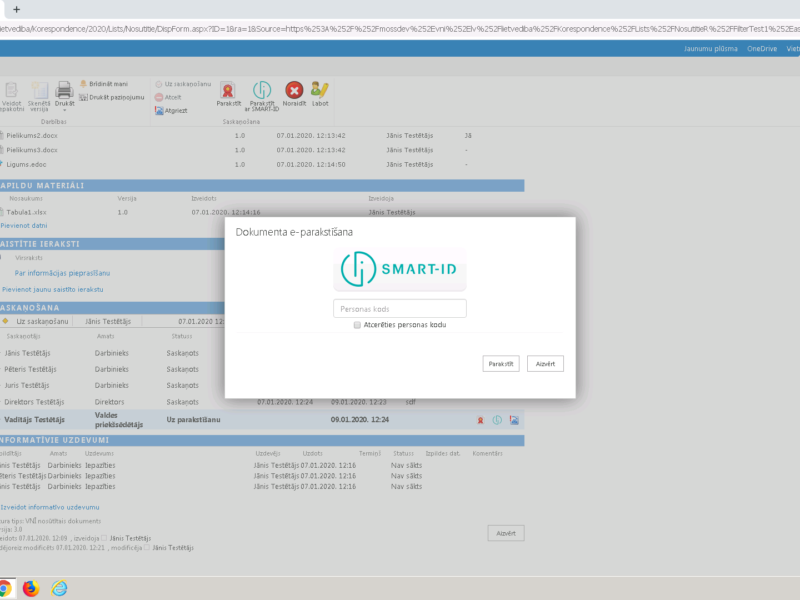Click the yellow diamond Uz saskaņošanu status icon
The height and width of the screenshot is (600, 800).
tap(5, 321)
